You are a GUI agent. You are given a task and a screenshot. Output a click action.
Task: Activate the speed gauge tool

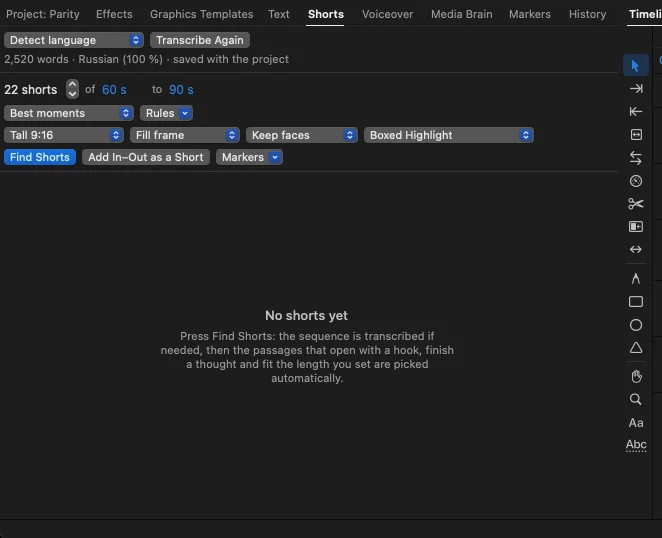(x=635, y=181)
